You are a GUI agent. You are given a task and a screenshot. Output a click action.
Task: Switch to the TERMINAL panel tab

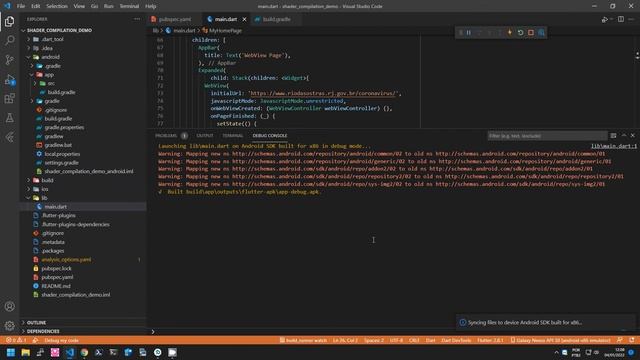click(x=233, y=136)
